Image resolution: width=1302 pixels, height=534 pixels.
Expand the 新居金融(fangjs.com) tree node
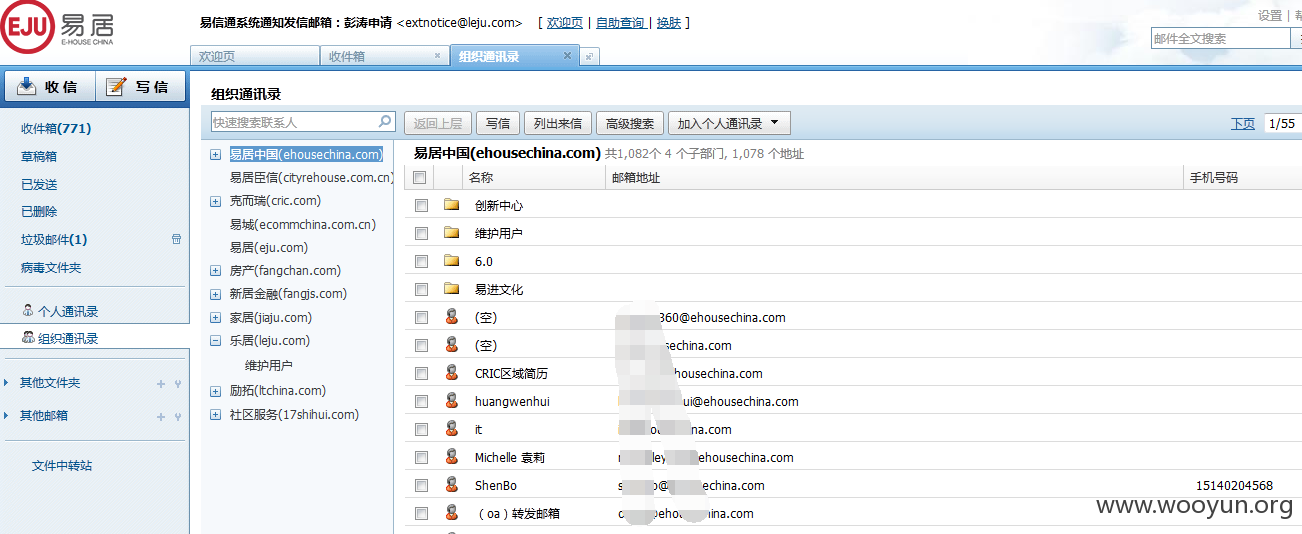tap(215, 294)
